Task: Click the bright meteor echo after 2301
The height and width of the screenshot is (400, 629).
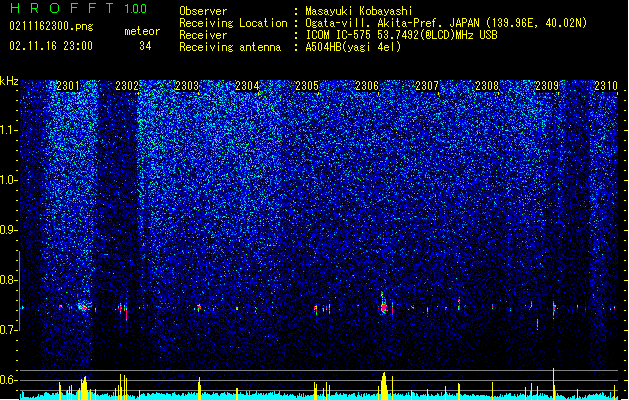Action: pos(83,308)
